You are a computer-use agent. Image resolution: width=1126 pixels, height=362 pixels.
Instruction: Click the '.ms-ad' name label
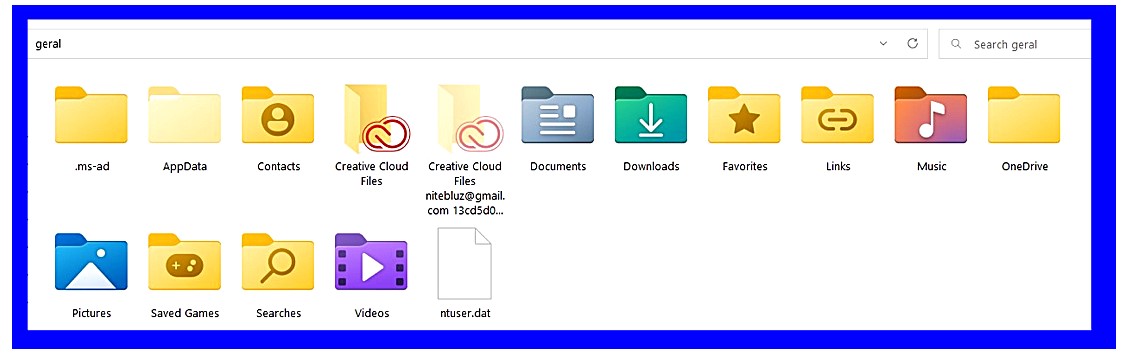[x=91, y=167]
